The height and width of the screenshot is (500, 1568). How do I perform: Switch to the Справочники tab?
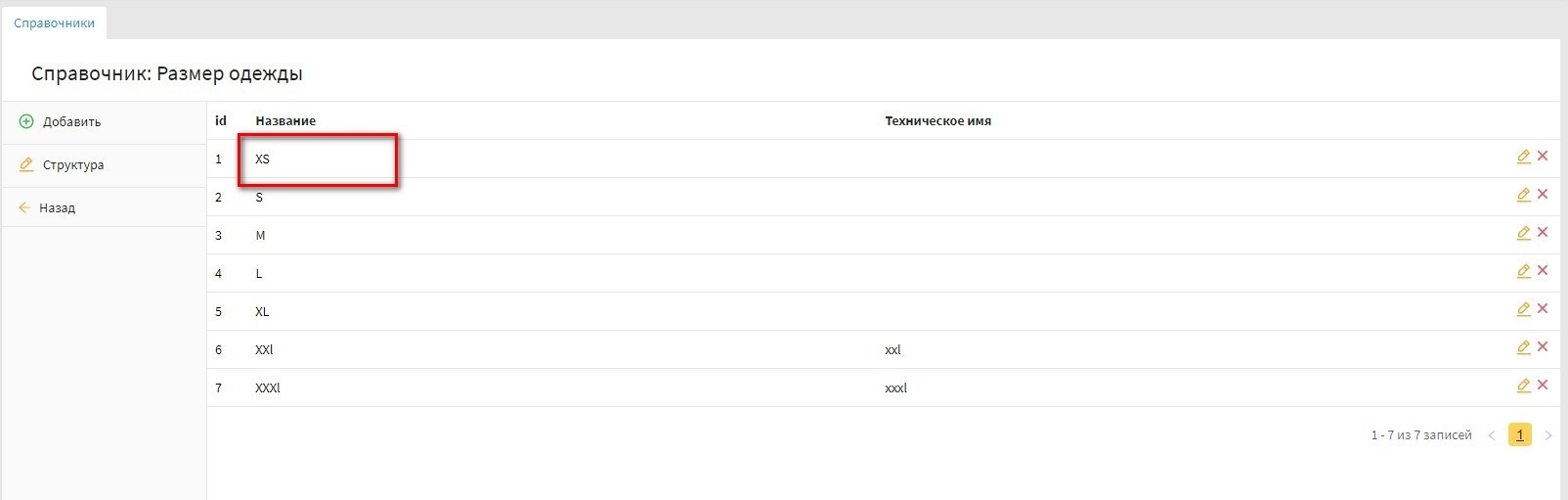click(54, 23)
